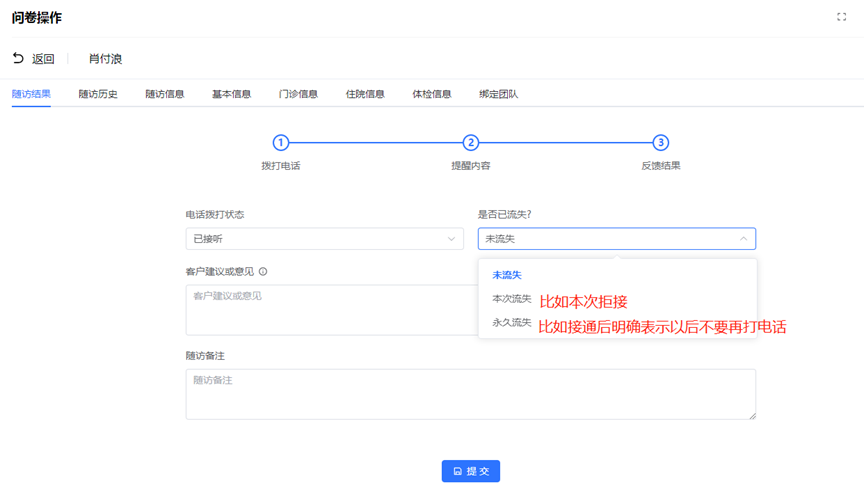Click the 拨打电话 step label

tap(280, 165)
